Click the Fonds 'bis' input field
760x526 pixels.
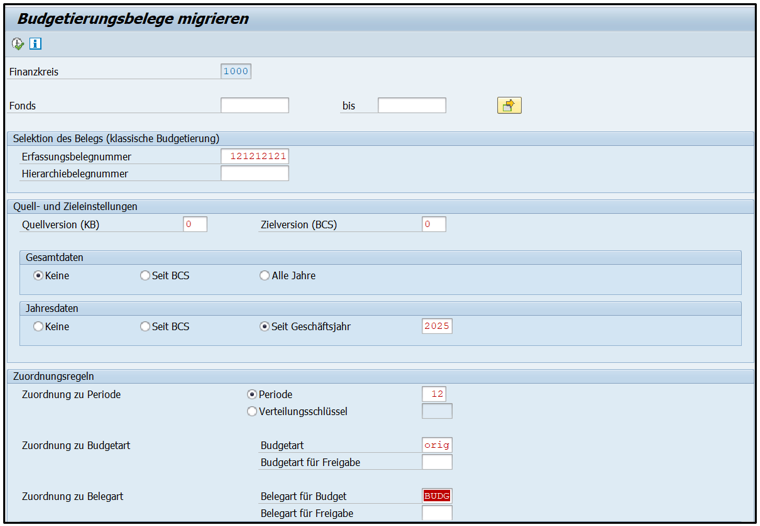pos(411,105)
